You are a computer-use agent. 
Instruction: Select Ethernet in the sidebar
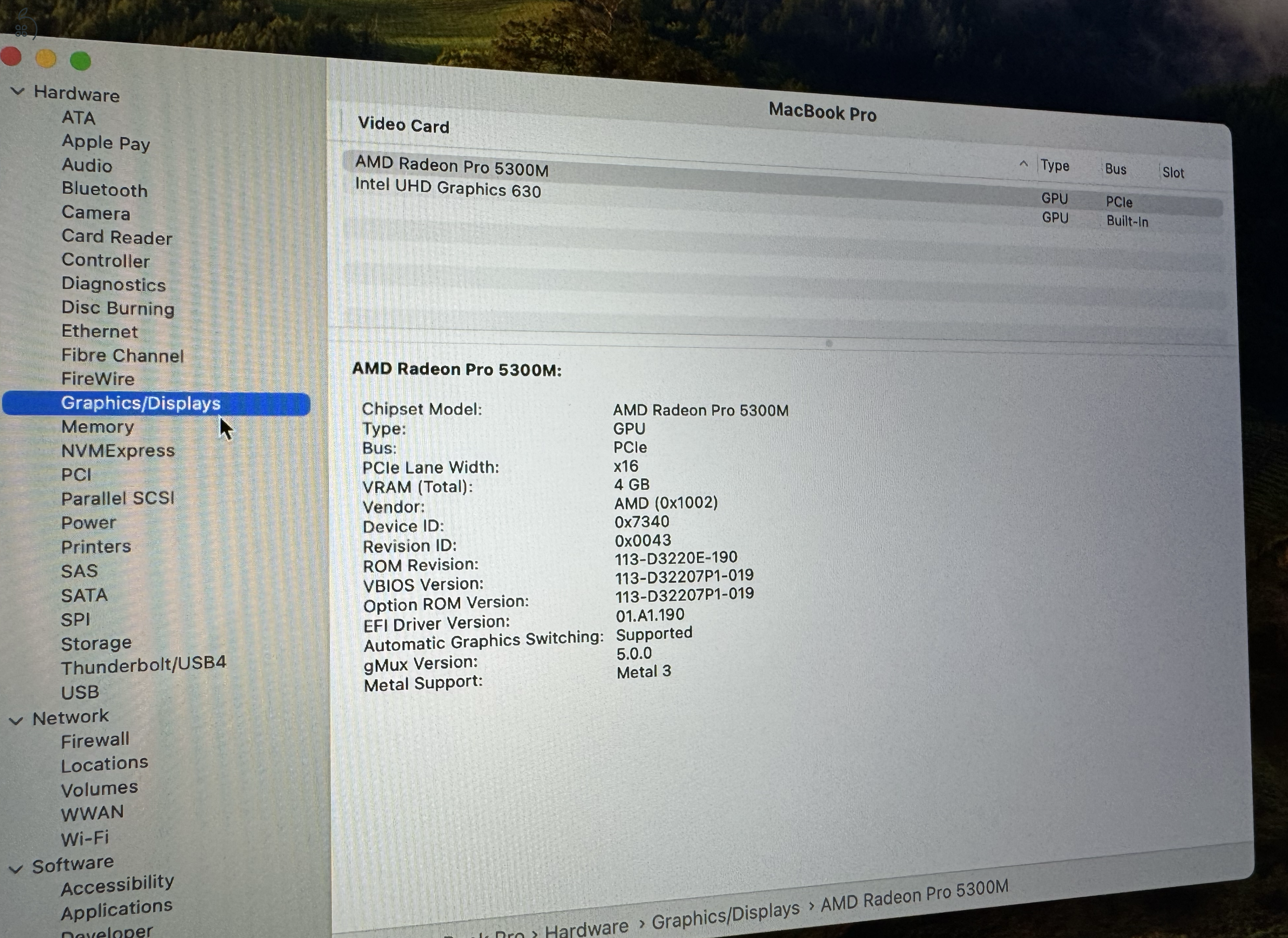(99, 331)
